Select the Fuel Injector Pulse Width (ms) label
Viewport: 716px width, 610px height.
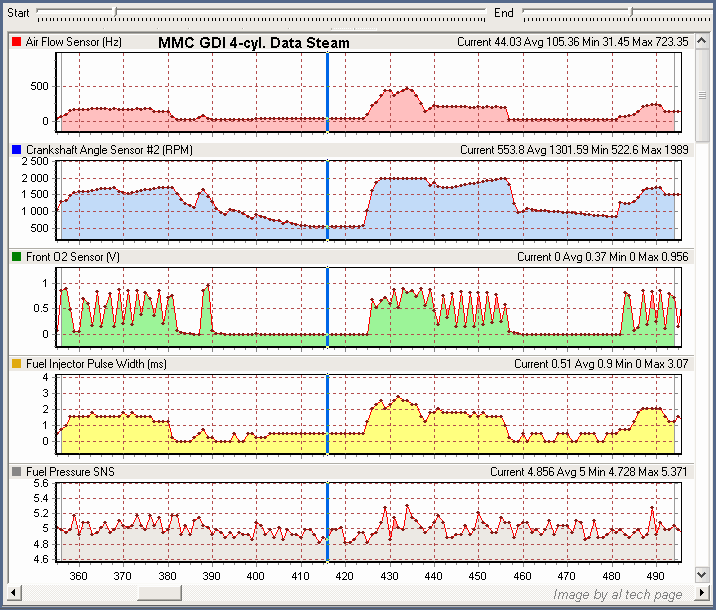tap(97, 364)
